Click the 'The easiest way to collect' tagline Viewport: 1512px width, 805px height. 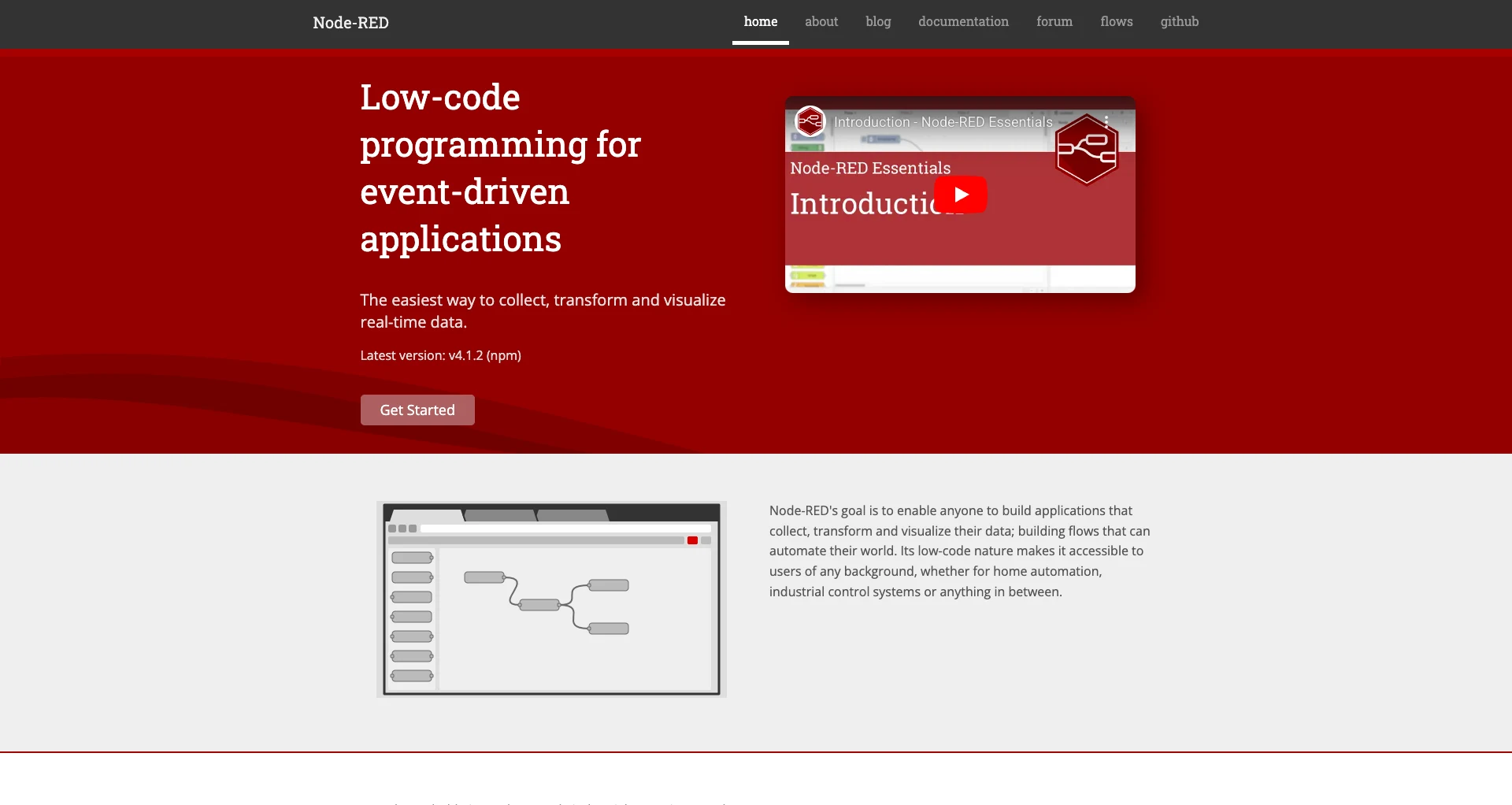[x=543, y=311]
